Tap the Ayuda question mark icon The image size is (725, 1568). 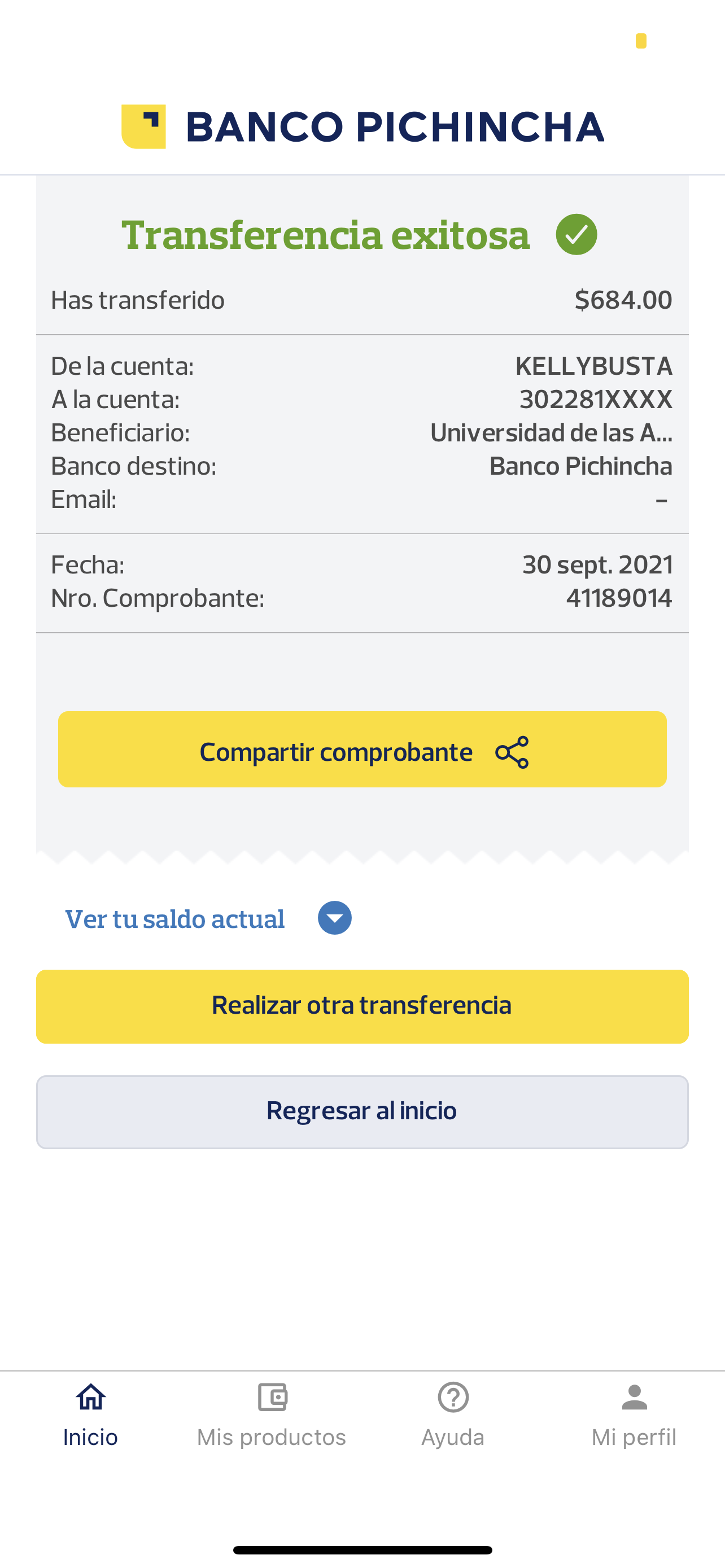[453, 1397]
